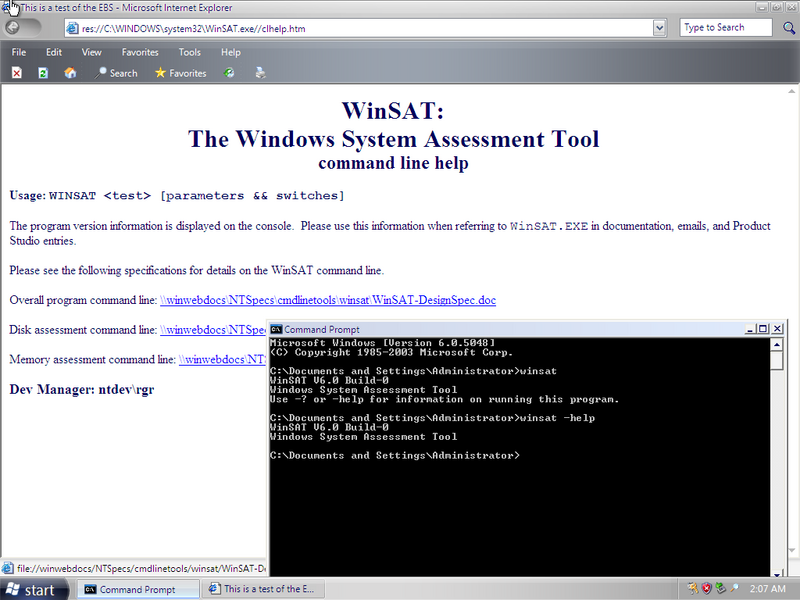
Task: Click the green Refresh page icon
Action: click(x=43, y=73)
